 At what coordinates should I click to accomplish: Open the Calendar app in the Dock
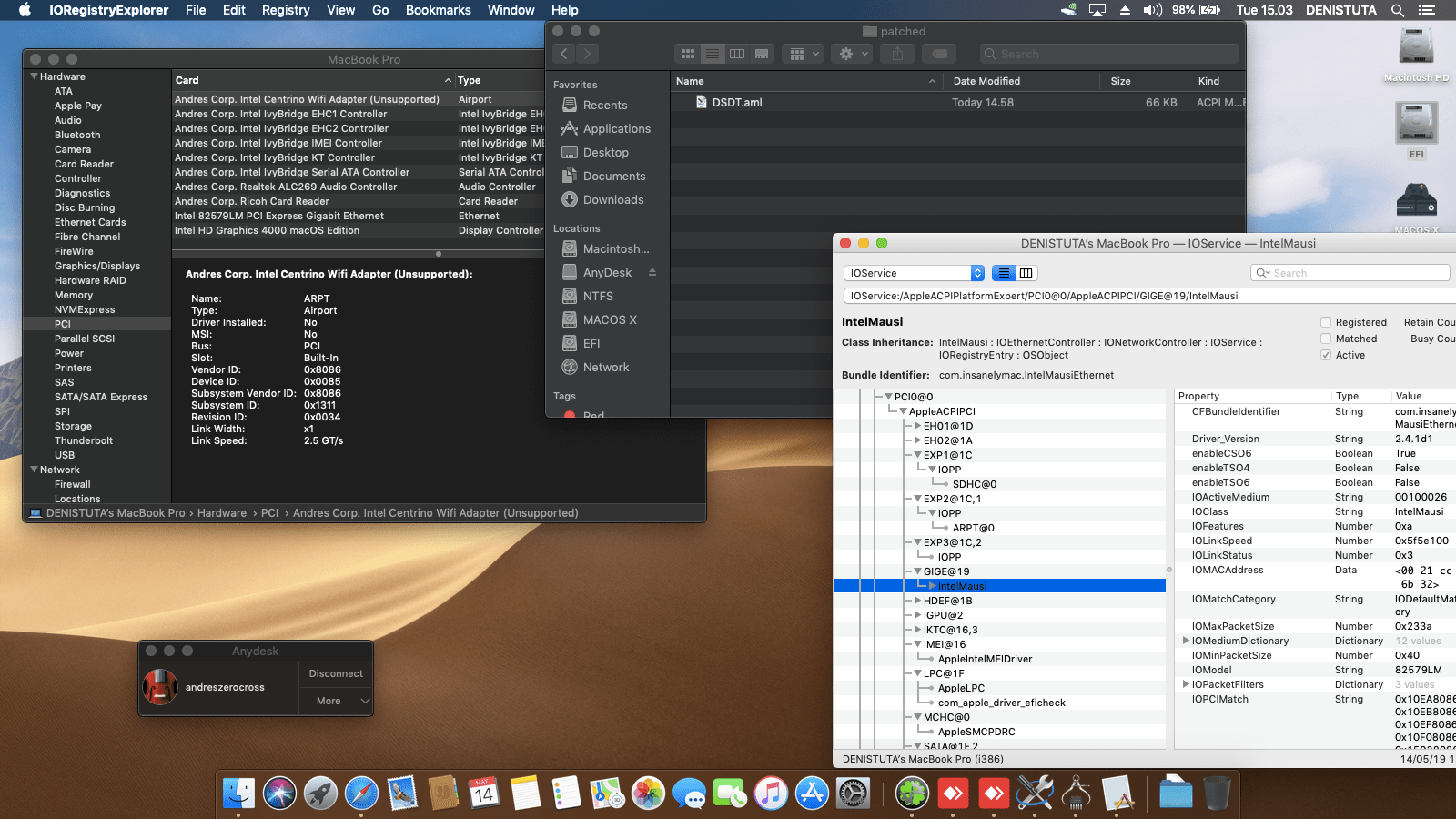484,794
